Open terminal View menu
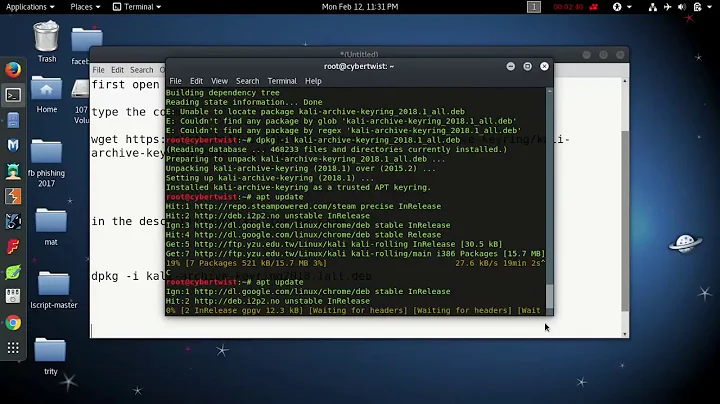The height and width of the screenshot is (404, 720). coord(219,81)
